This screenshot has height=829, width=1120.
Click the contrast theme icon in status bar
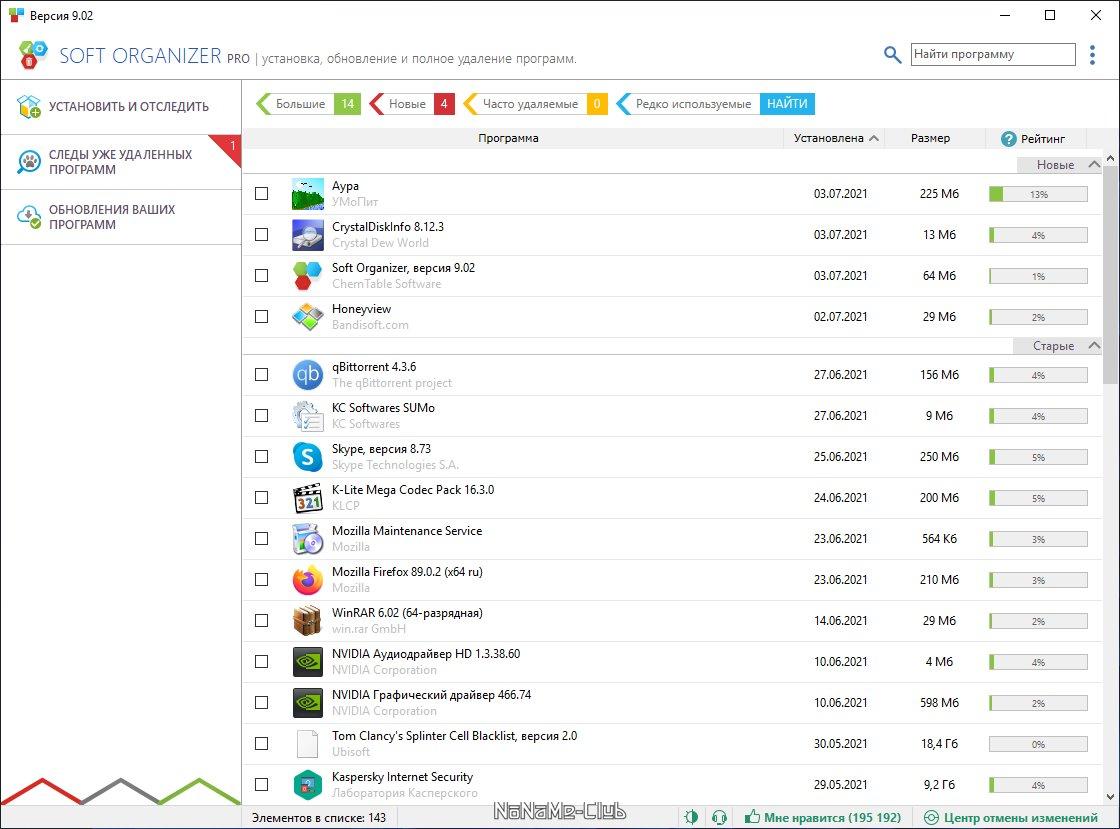(x=691, y=817)
